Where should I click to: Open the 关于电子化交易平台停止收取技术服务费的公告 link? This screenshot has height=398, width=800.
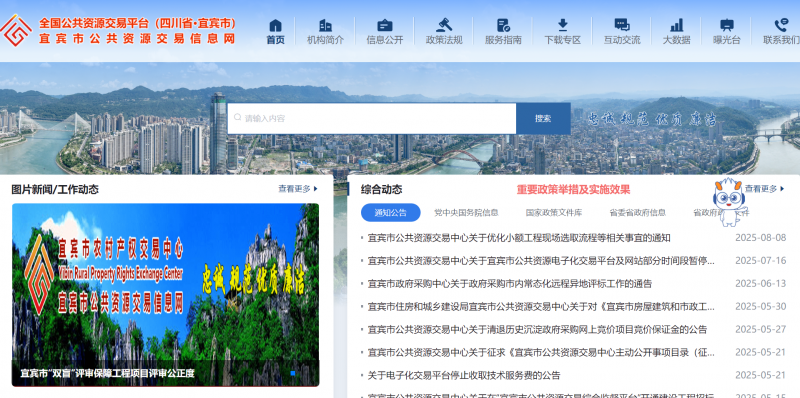click(x=464, y=376)
